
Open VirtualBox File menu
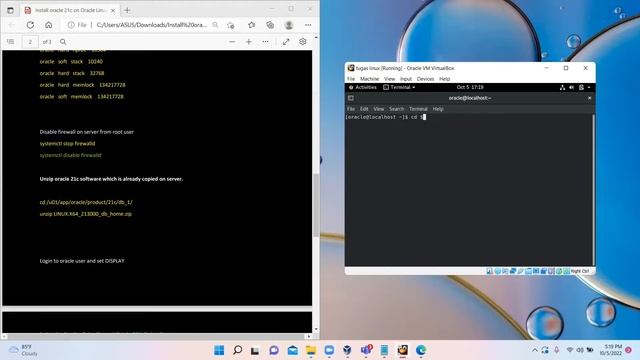pos(351,79)
